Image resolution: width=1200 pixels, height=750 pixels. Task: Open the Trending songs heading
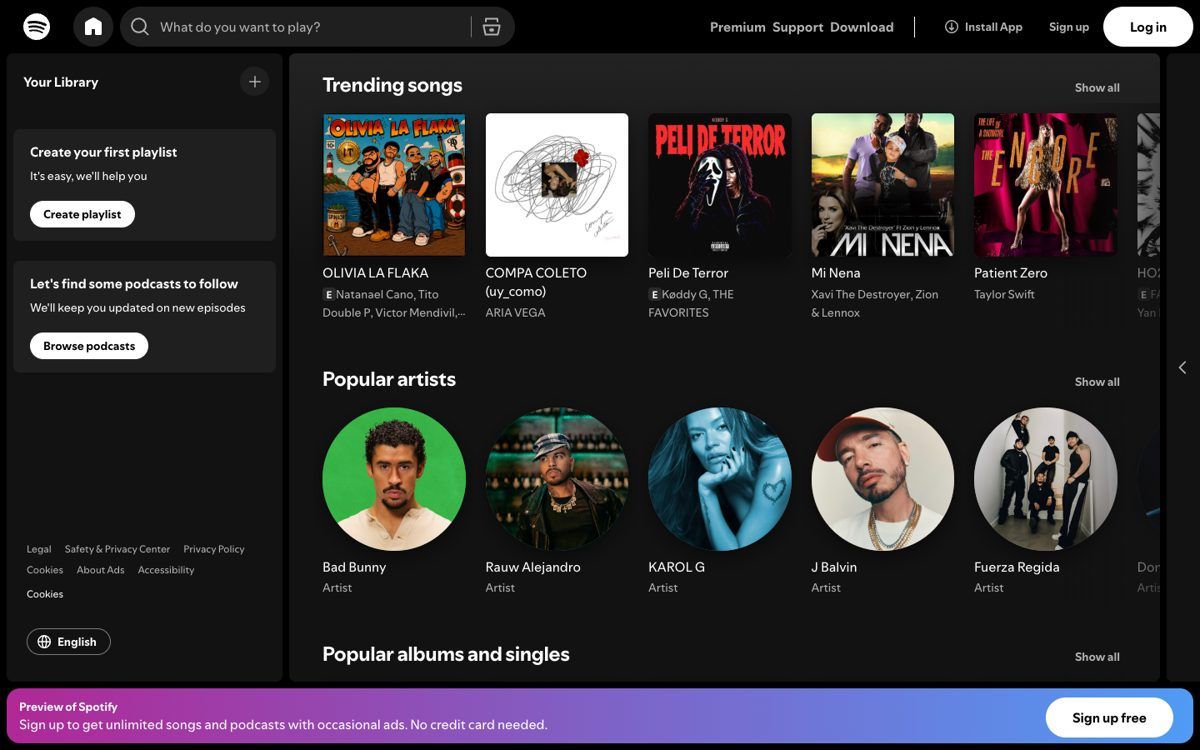pos(392,85)
